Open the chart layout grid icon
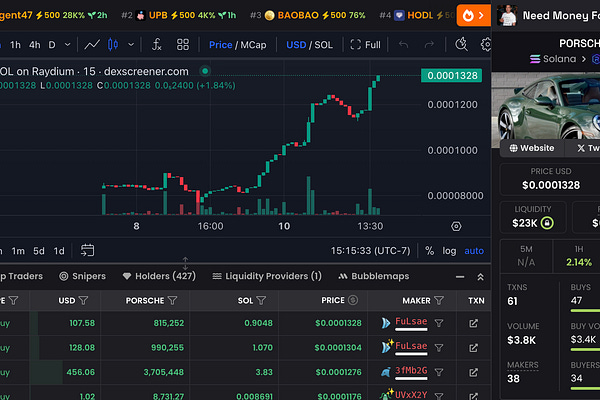600x400 pixels. click(183, 45)
